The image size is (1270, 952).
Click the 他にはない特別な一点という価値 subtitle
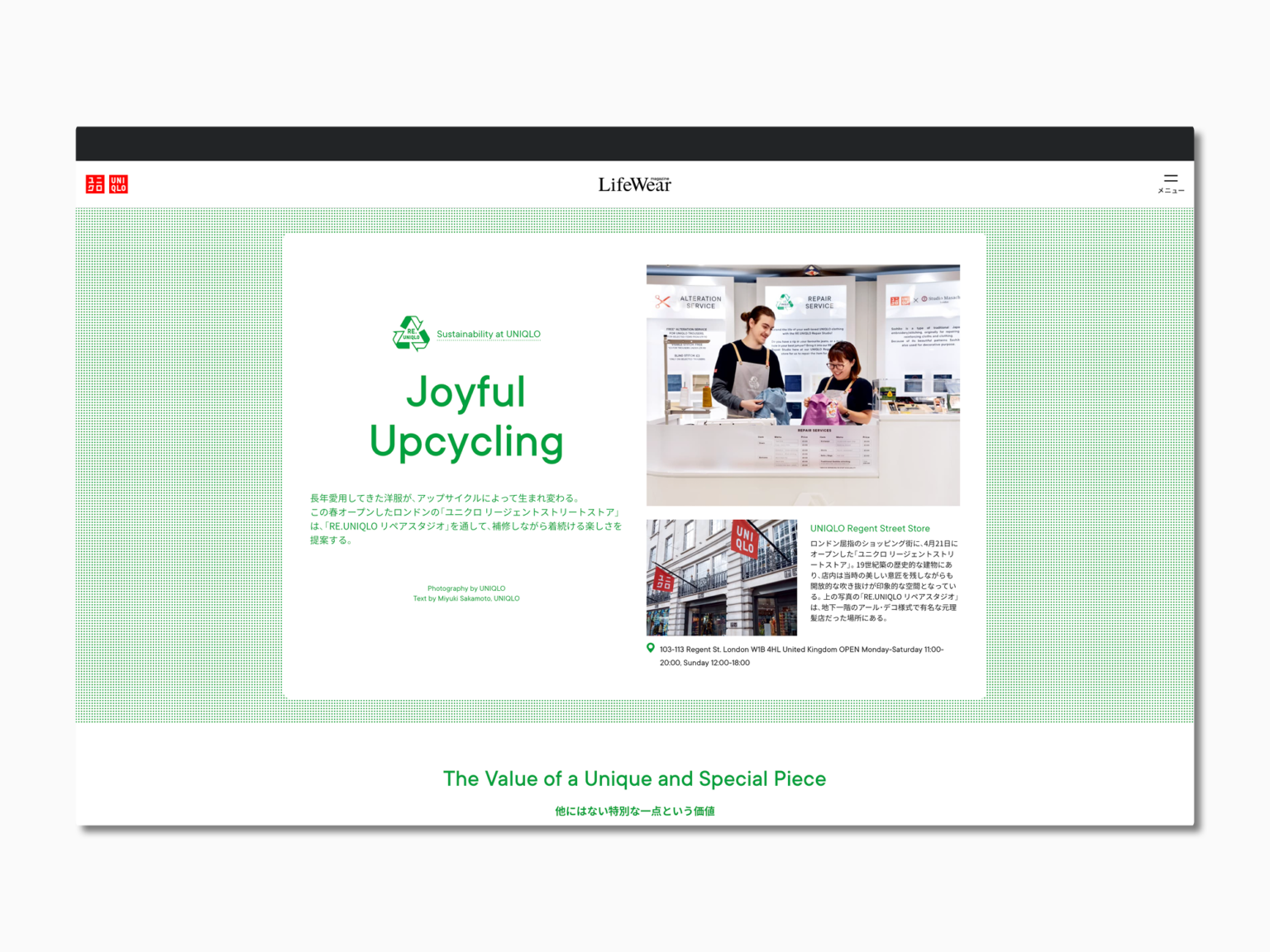[x=634, y=811]
